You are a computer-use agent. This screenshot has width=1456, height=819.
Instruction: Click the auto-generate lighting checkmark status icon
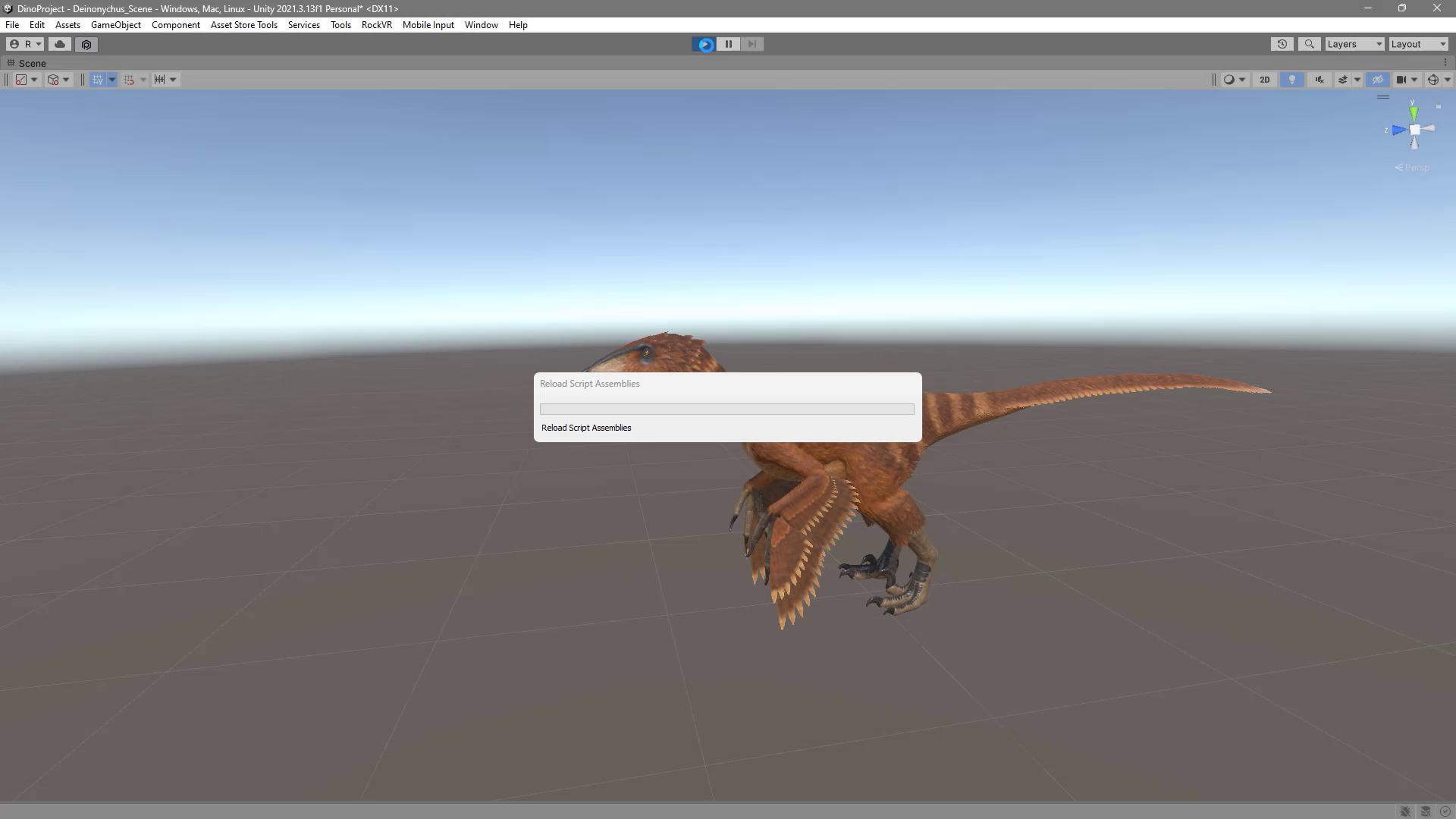pos(1445,811)
